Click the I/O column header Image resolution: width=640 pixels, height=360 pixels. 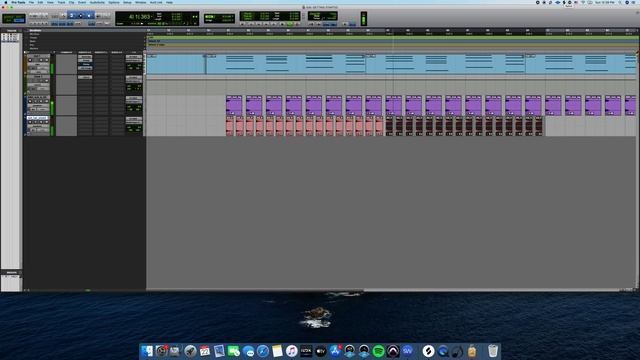tap(134, 52)
